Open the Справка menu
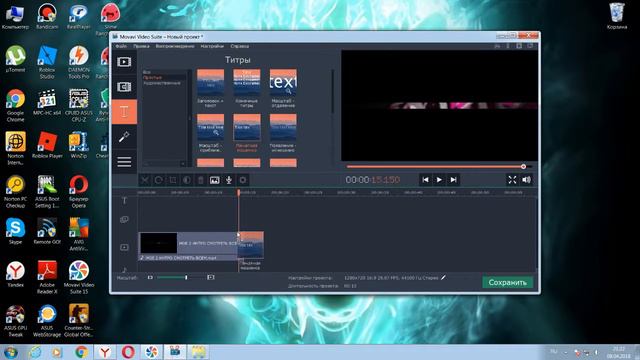 click(x=240, y=46)
